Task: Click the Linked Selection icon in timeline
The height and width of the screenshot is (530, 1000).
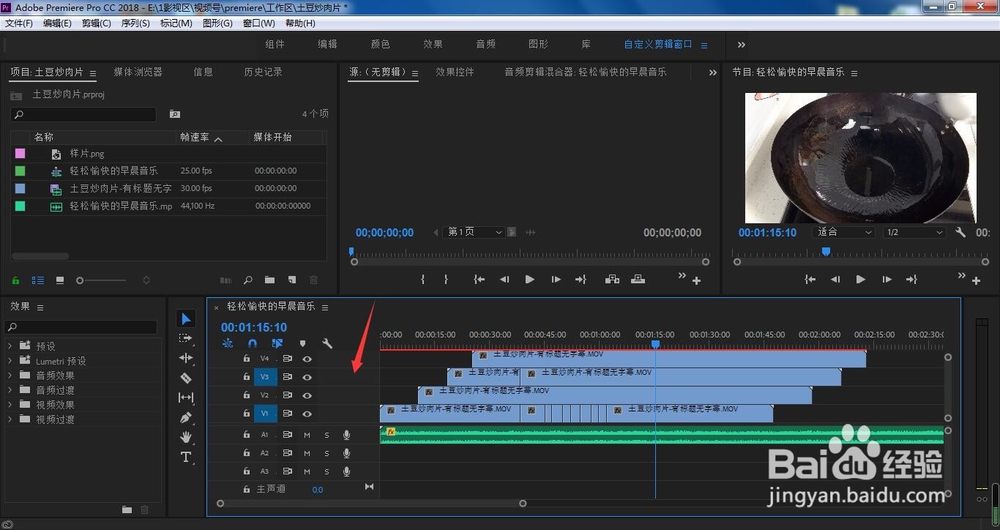Action: click(x=277, y=343)
